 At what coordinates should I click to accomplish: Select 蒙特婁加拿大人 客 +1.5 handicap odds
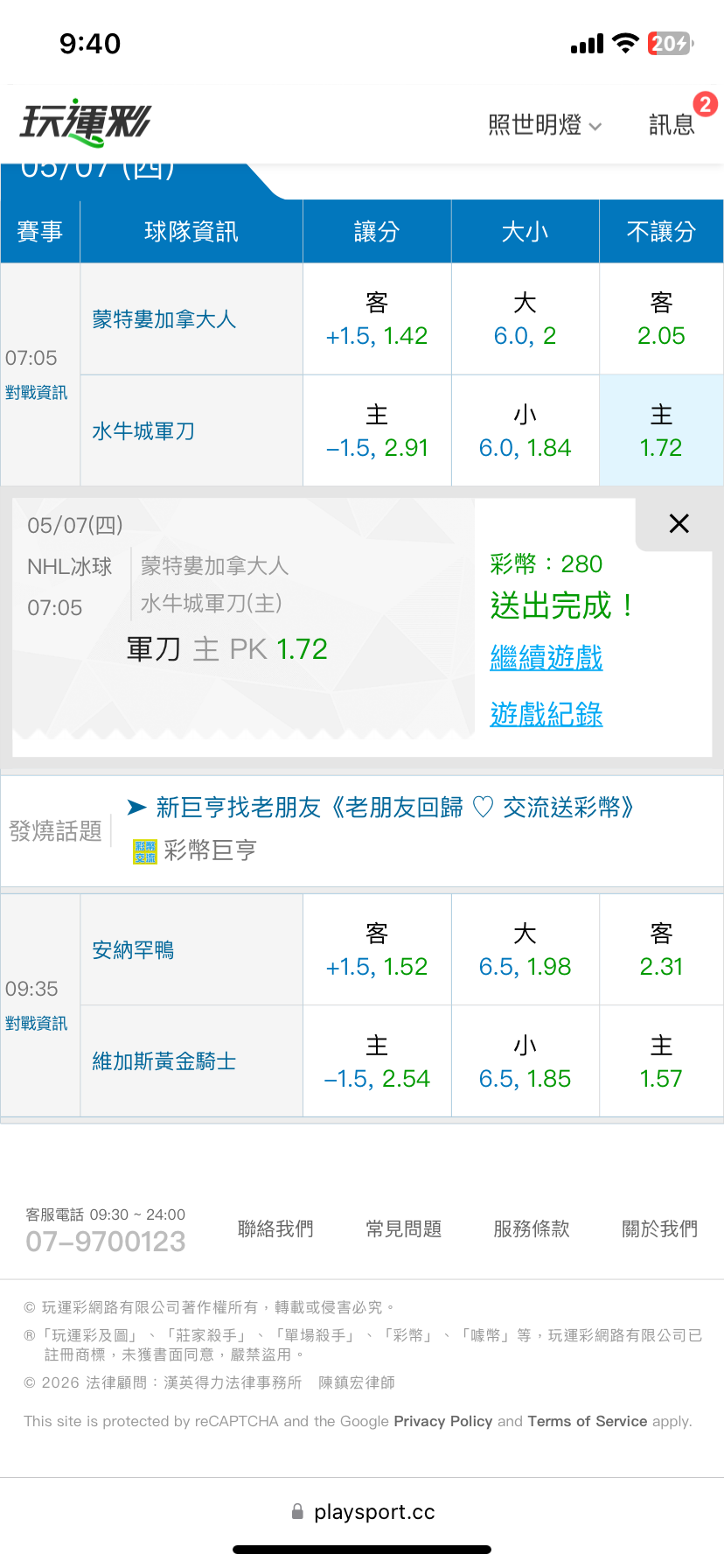pos(377,319)
